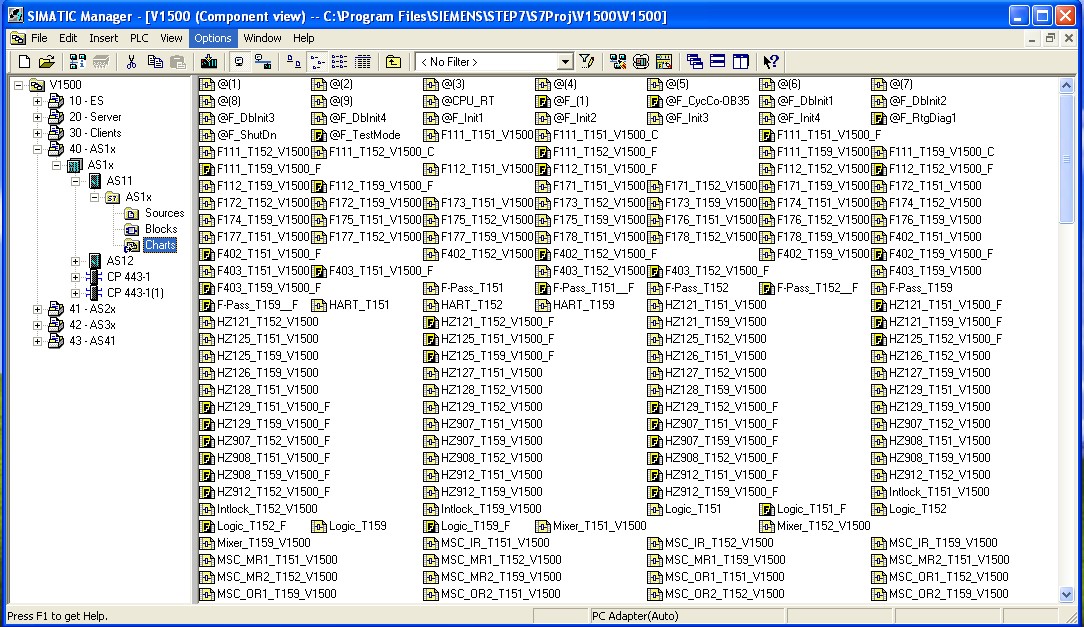Open the Window menu
The width and height of the screenshot is (1084, 627).
click(262, 38)
